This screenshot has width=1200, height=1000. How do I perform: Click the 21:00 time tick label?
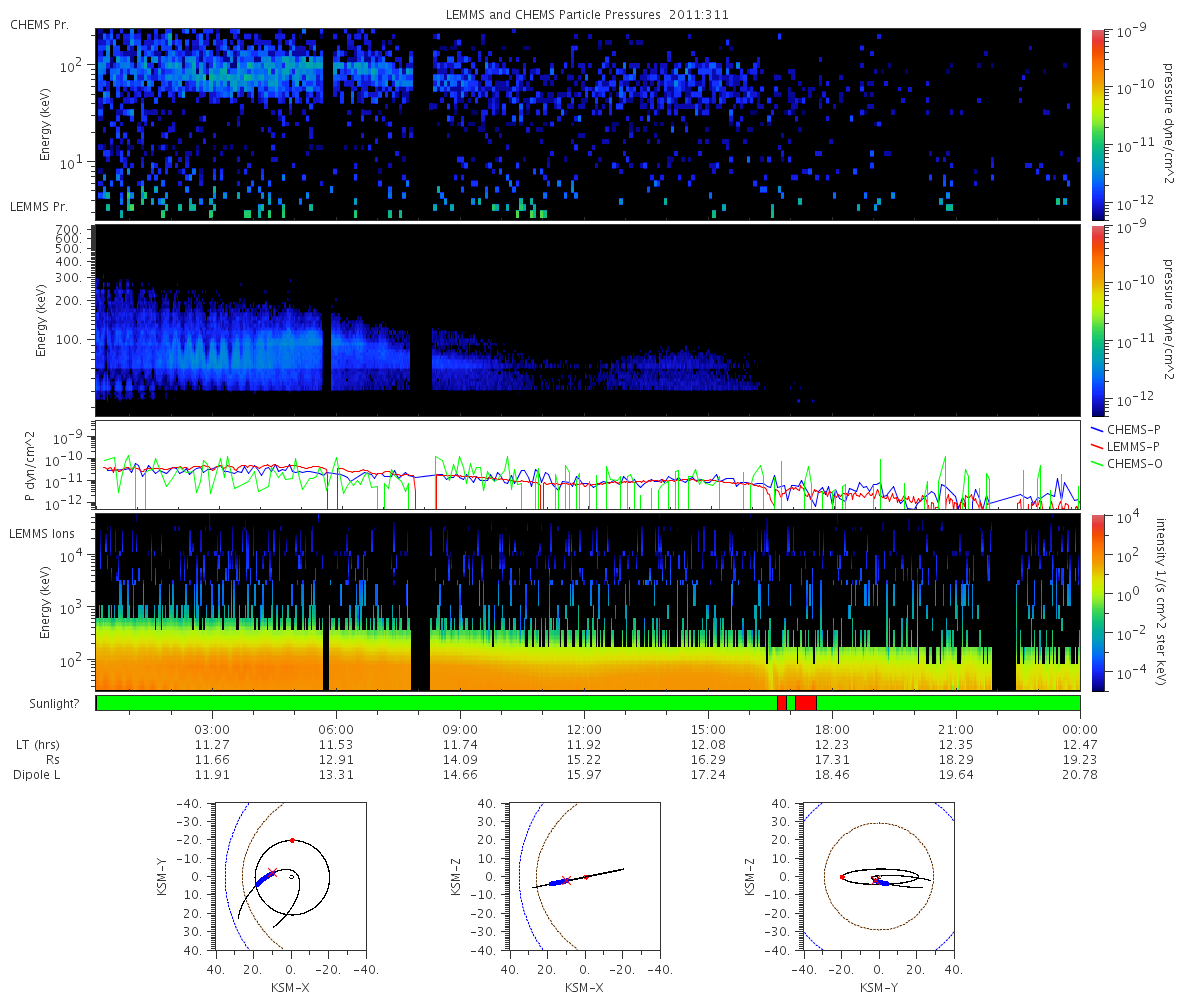(956, 729)
